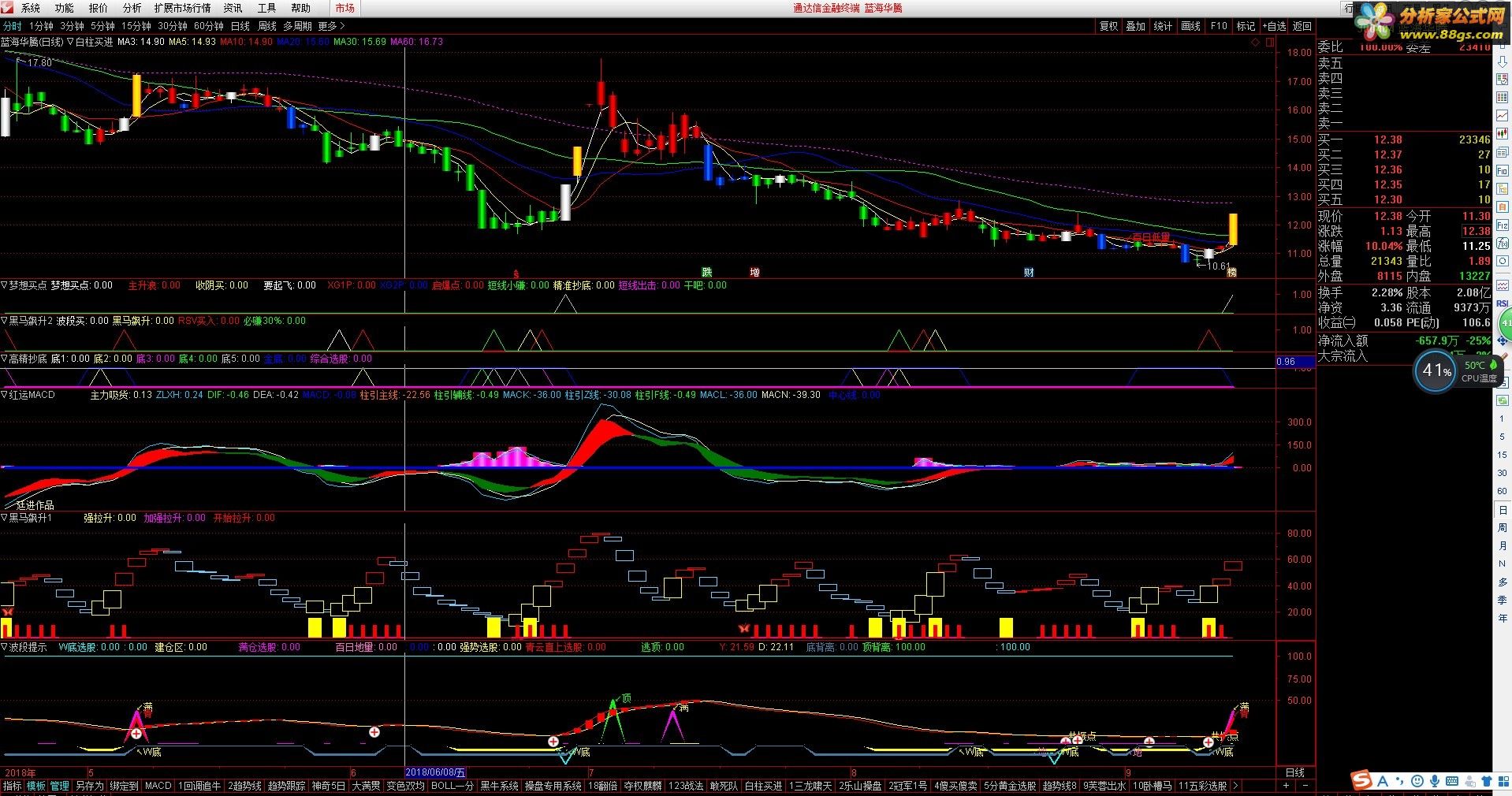This screenshot has height=796, width=1512.
Task: Open the 系统 menu
Action: coord(31,8)
